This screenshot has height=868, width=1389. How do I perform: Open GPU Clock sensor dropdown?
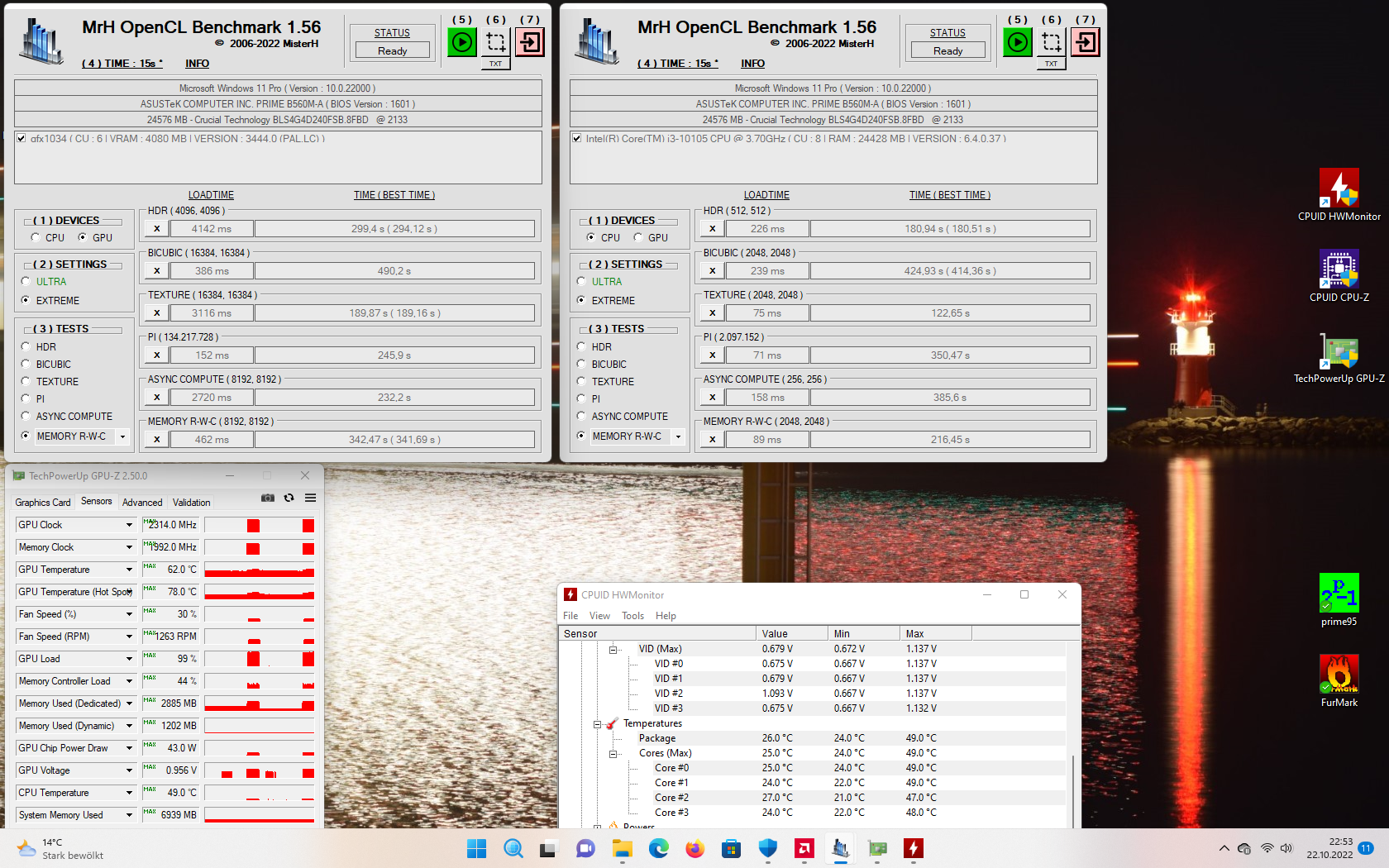[129, 525]
